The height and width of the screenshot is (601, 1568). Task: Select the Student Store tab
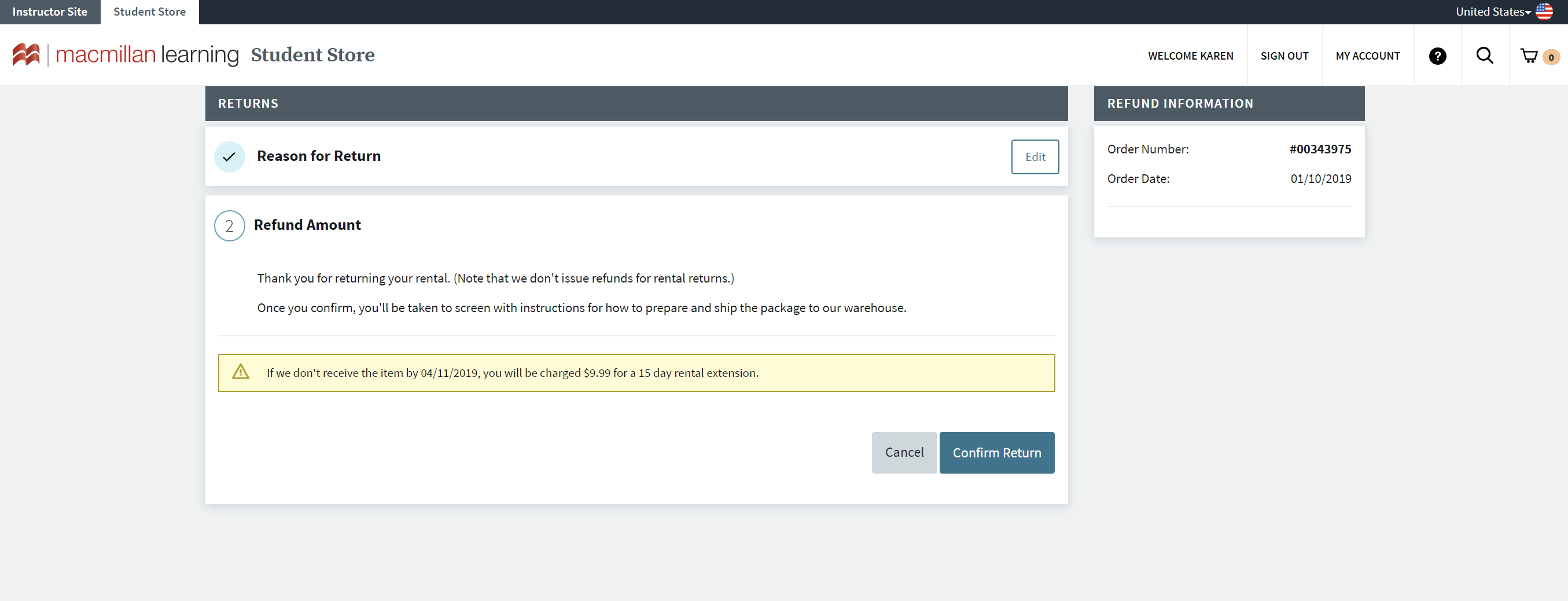tap(149, 12)
